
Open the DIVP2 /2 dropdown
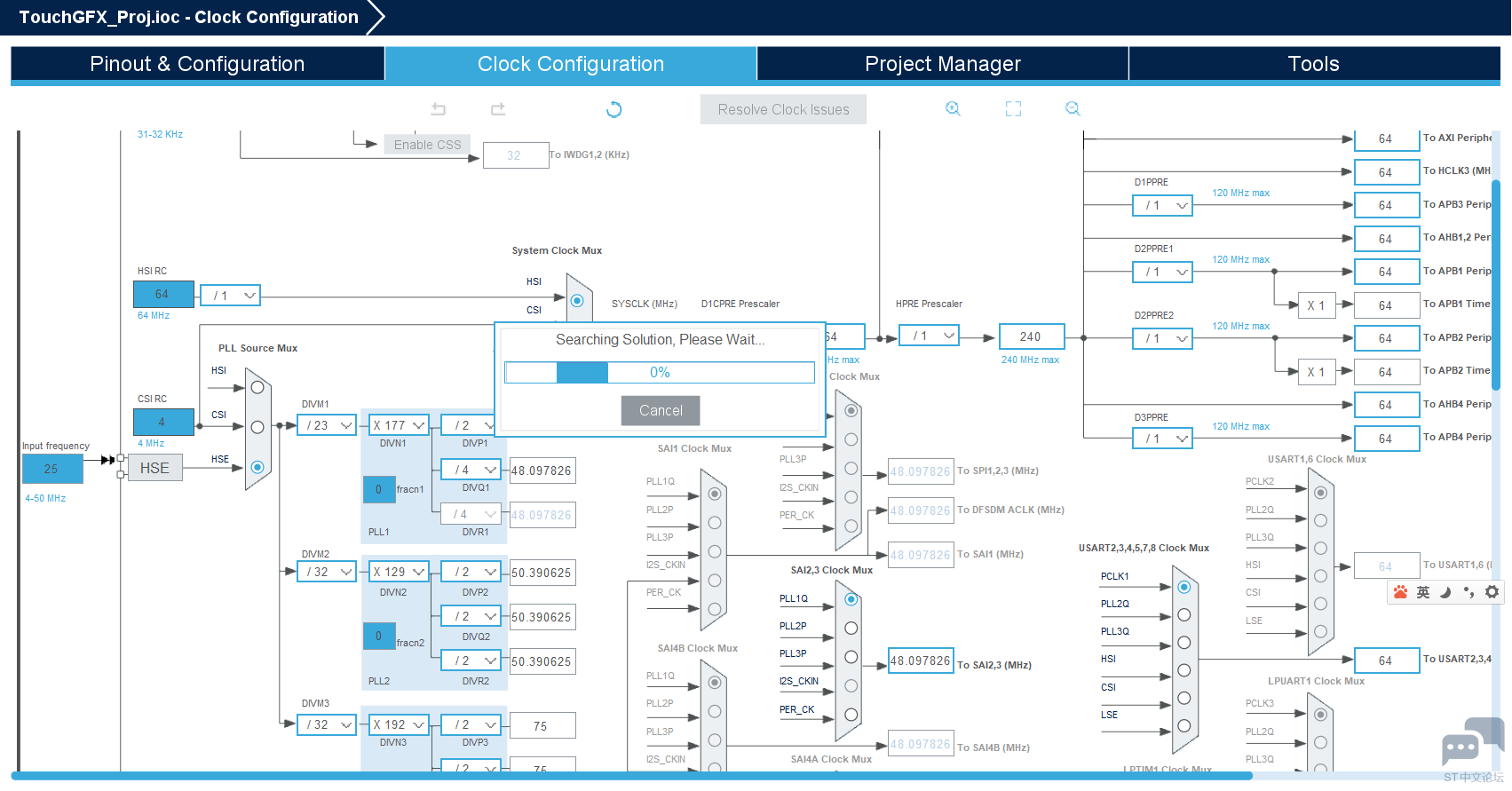[471, 572]
